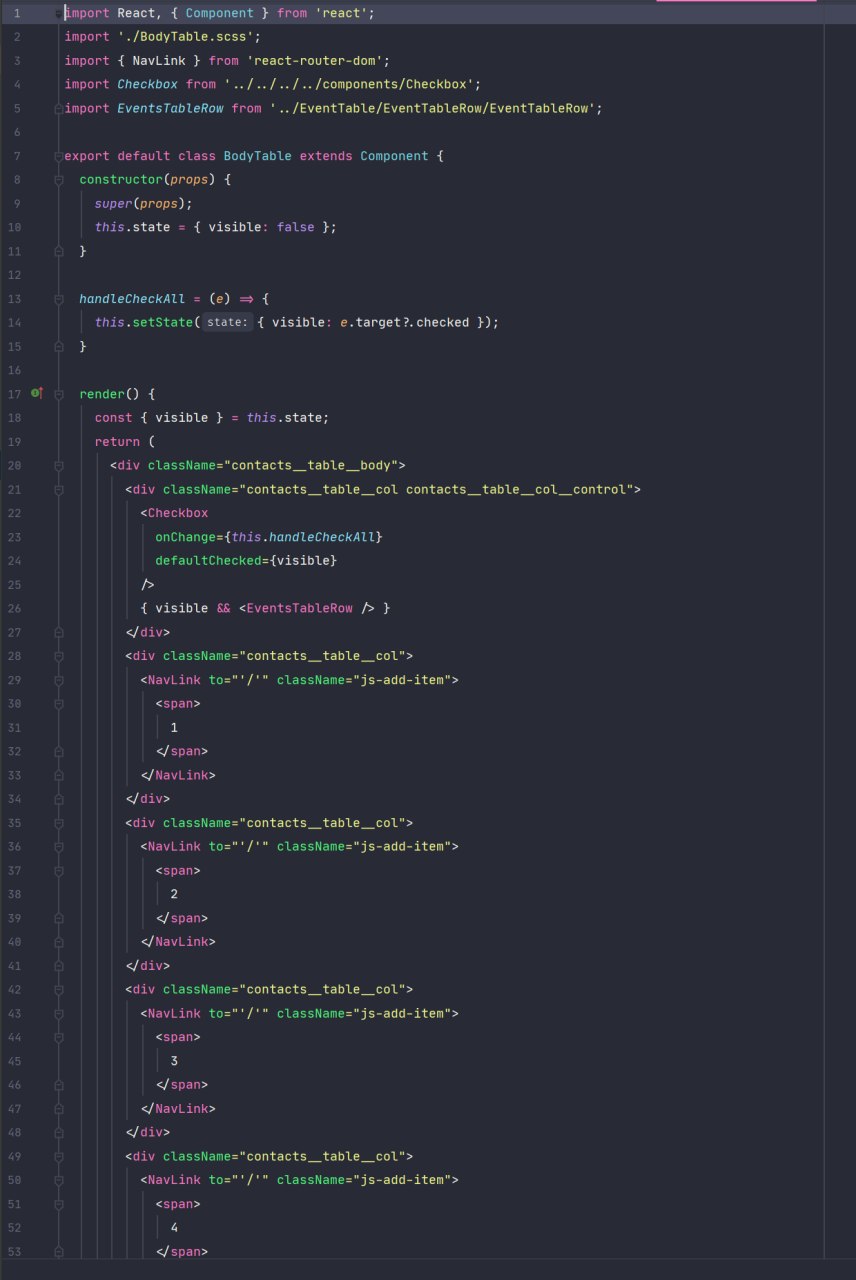Click the 'state:' parameter hint in setState
The image size is (856, 1280).
(x=228, y=323)
